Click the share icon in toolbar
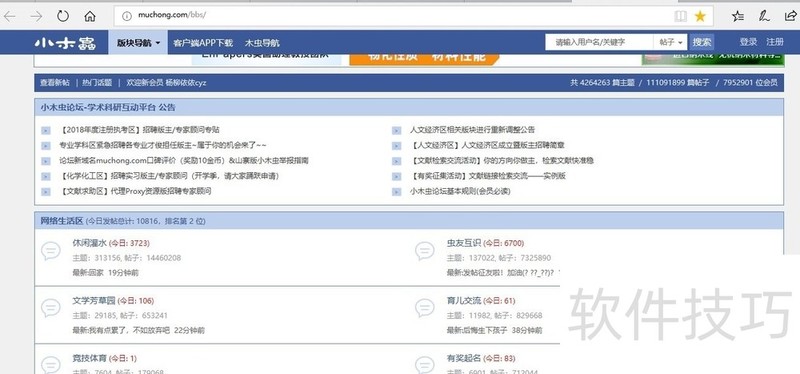The image size is (800, 374). [790, 16]
